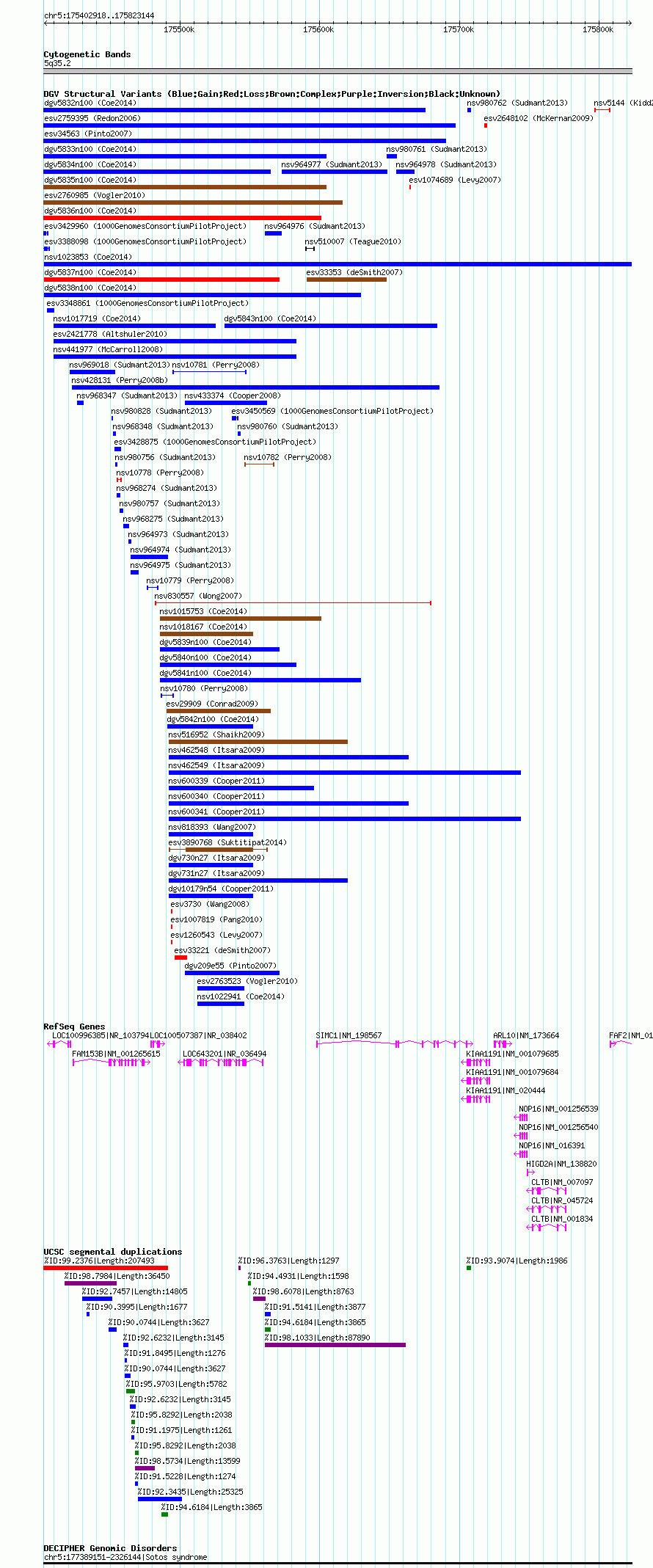Viewport: 653px width, 1568px height.
Task: Open duplication %ID:98.1033|Length:87890
Action: [x=335, y=1345]
